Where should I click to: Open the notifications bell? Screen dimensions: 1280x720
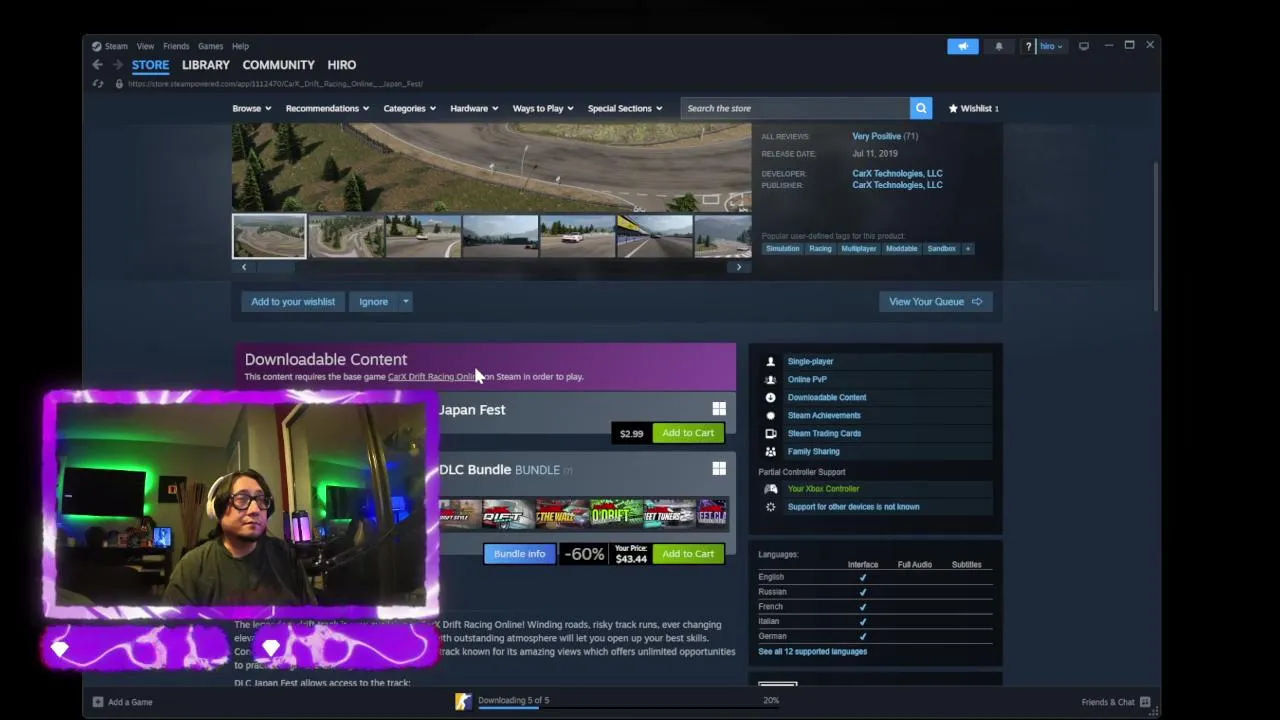pyautogui.click(x=998, y=46)
